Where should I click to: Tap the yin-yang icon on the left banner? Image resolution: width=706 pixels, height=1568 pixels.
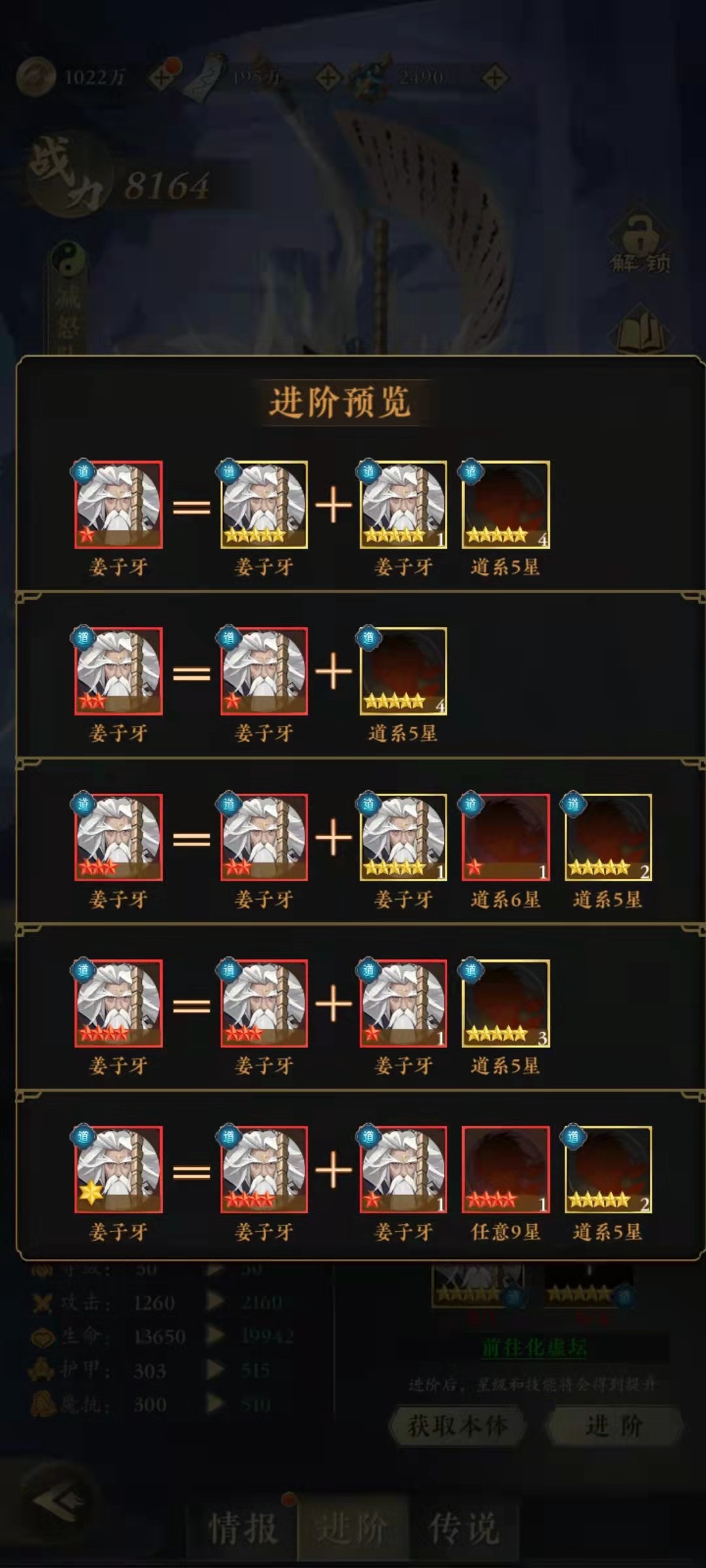tap(68, 259)
